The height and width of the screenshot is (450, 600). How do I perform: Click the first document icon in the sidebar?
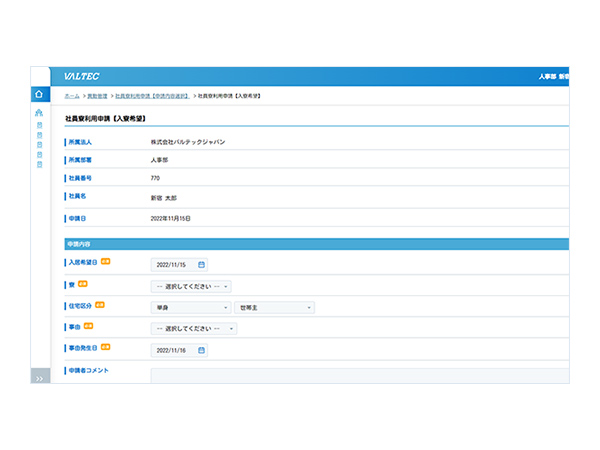[x=39, y=126]
